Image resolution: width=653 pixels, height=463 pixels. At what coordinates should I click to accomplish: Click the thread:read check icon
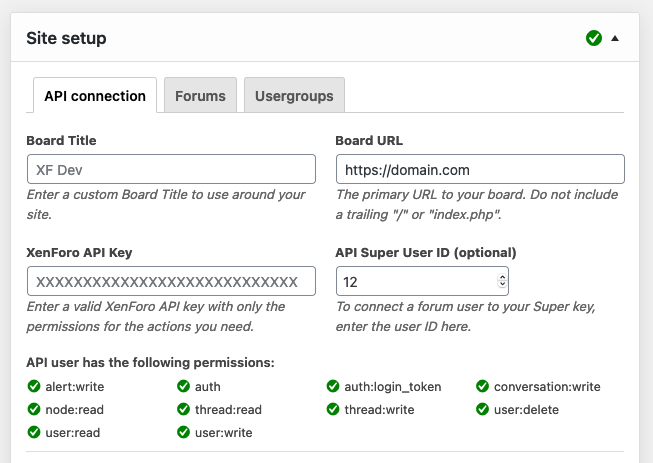pyautogui.click(x=184, y=410)
